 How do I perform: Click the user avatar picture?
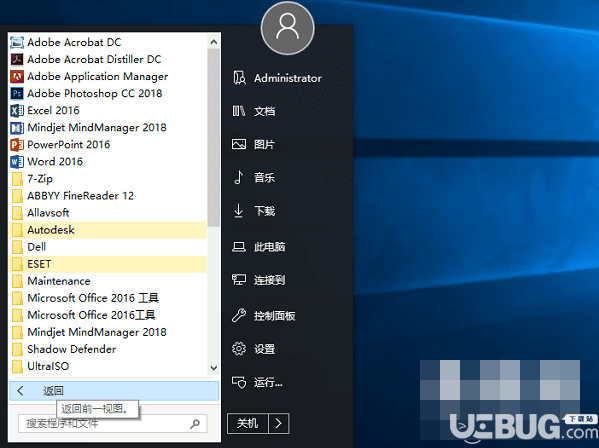(288, 28)
